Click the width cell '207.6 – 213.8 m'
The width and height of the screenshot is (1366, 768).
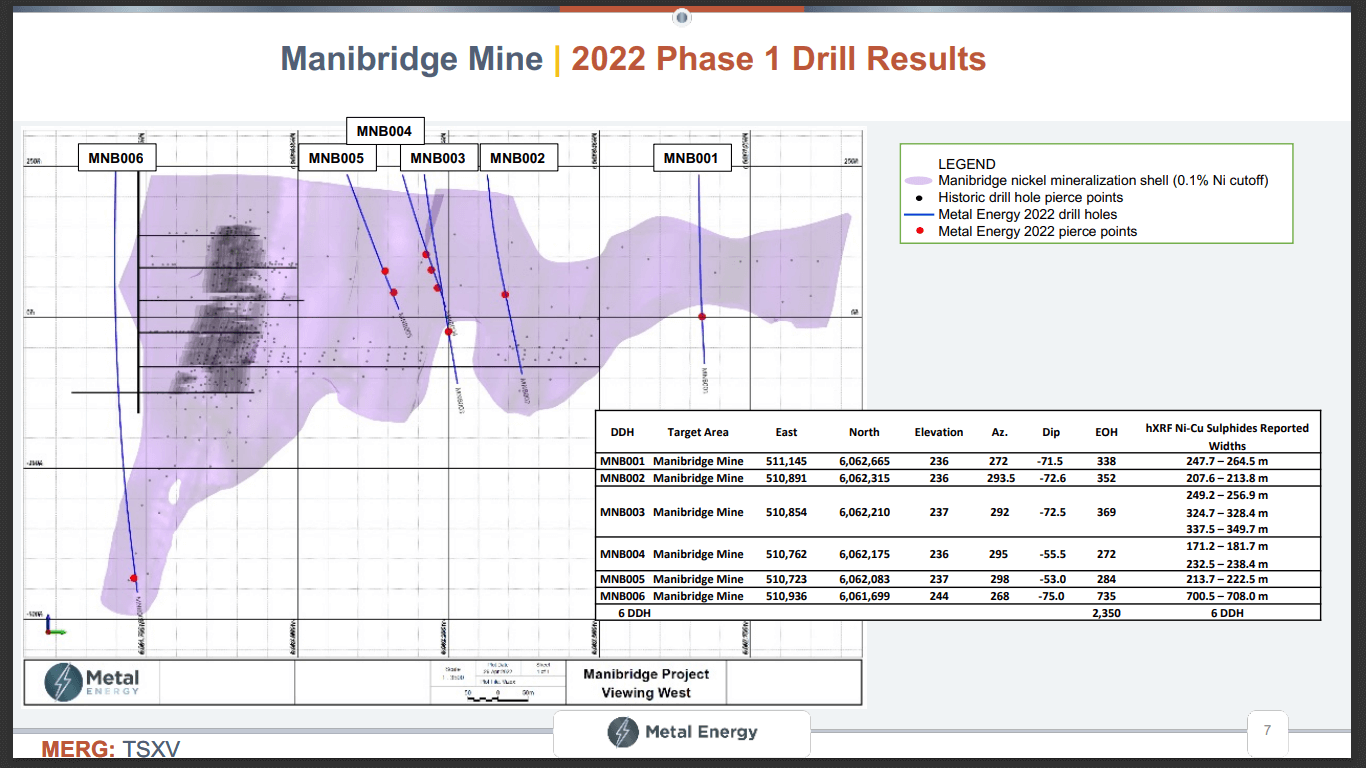[1227, 478]
